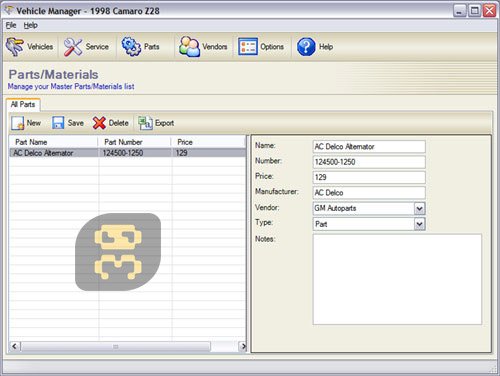
Task: Switch to the All Parts tab
Action: [23, 105]
